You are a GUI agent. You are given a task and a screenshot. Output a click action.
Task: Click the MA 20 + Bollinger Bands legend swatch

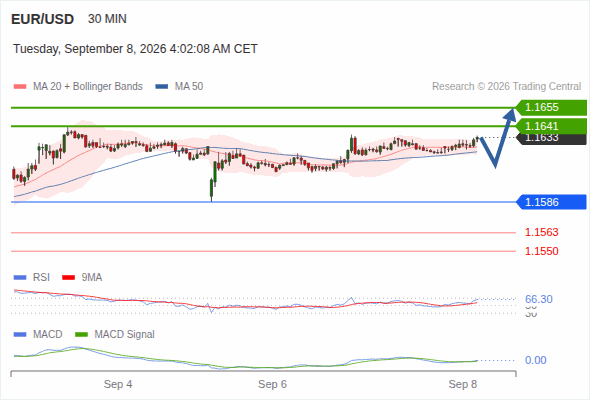pos(20,87)
